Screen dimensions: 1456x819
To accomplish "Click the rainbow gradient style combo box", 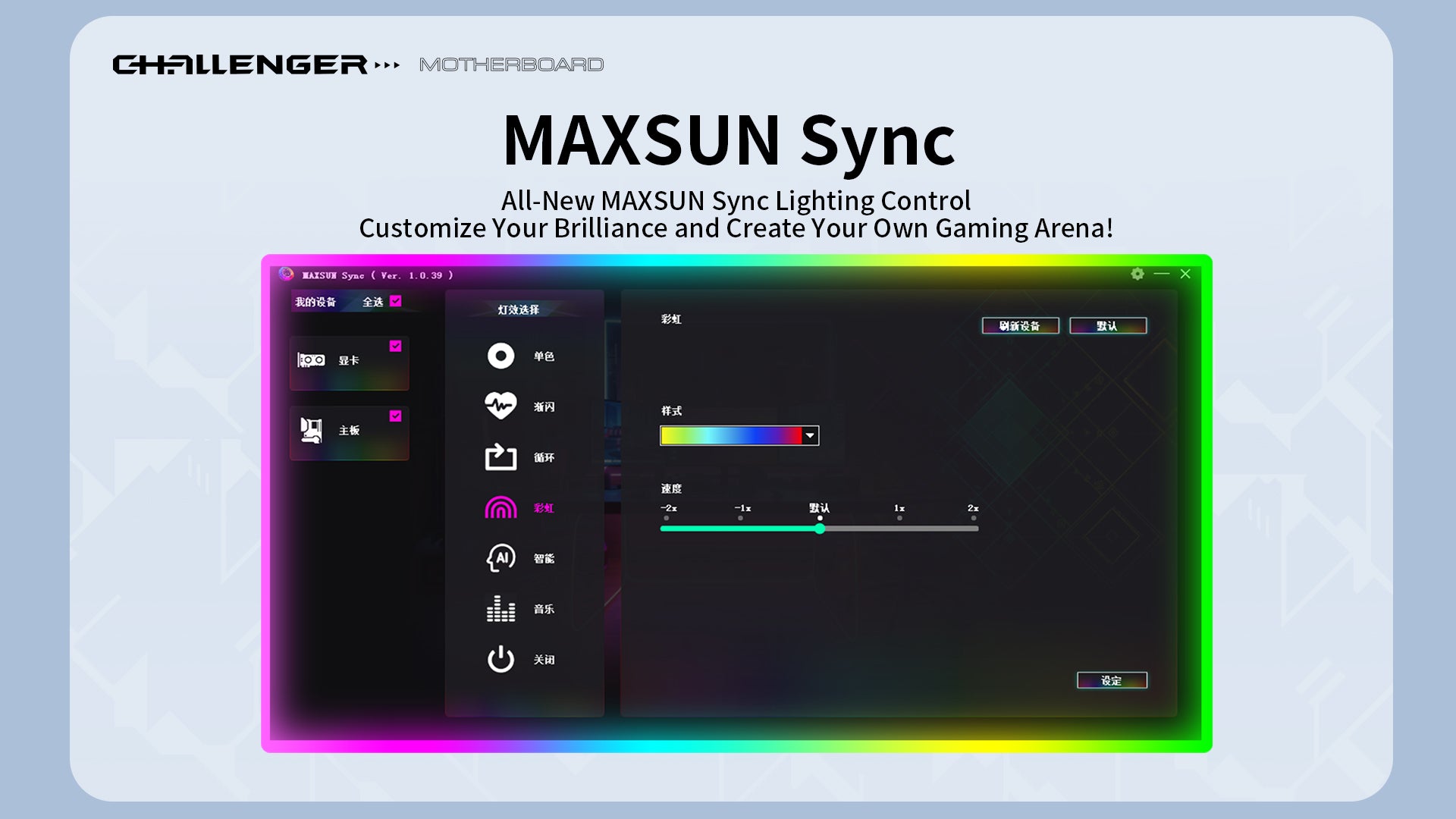I will (x=730, y=435).
